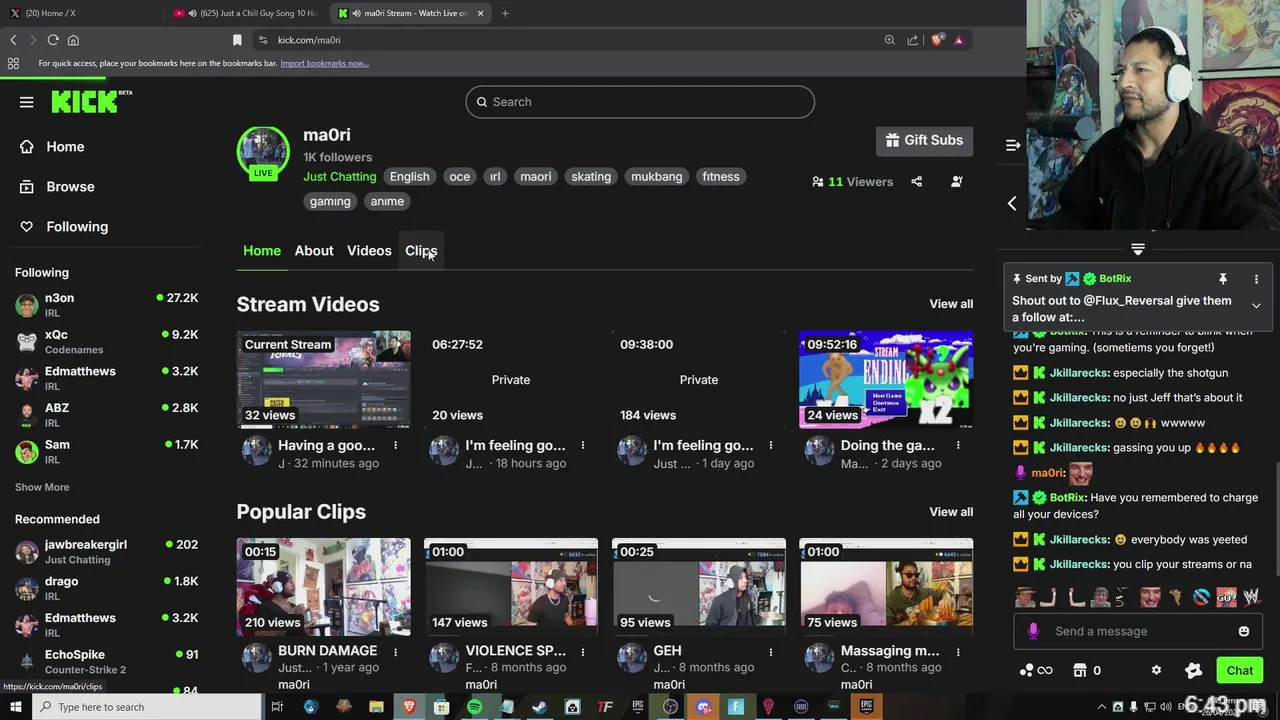The width and height of the screenshot is (1280, 720).
Task: Select the channel Home tab
Action: pos(262,251)
